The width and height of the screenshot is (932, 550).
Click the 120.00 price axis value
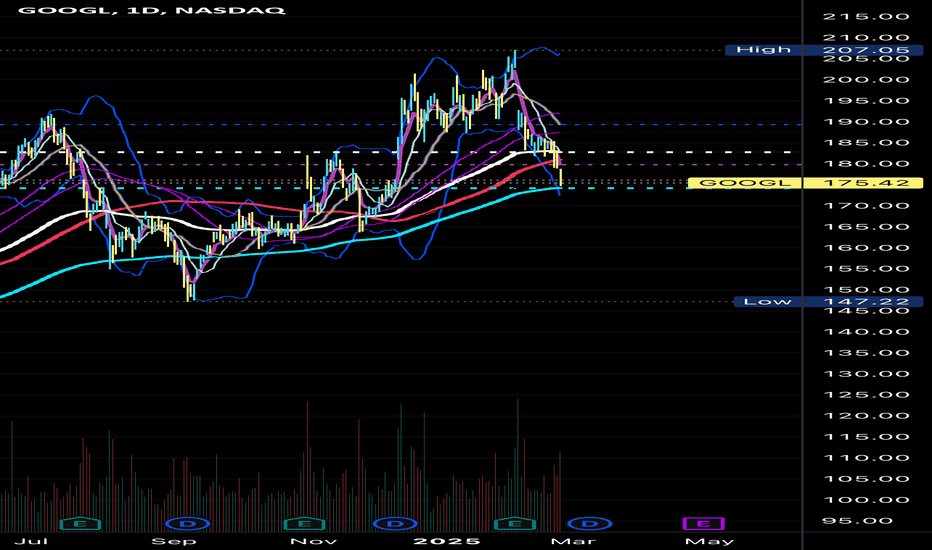tap(866, 416)
